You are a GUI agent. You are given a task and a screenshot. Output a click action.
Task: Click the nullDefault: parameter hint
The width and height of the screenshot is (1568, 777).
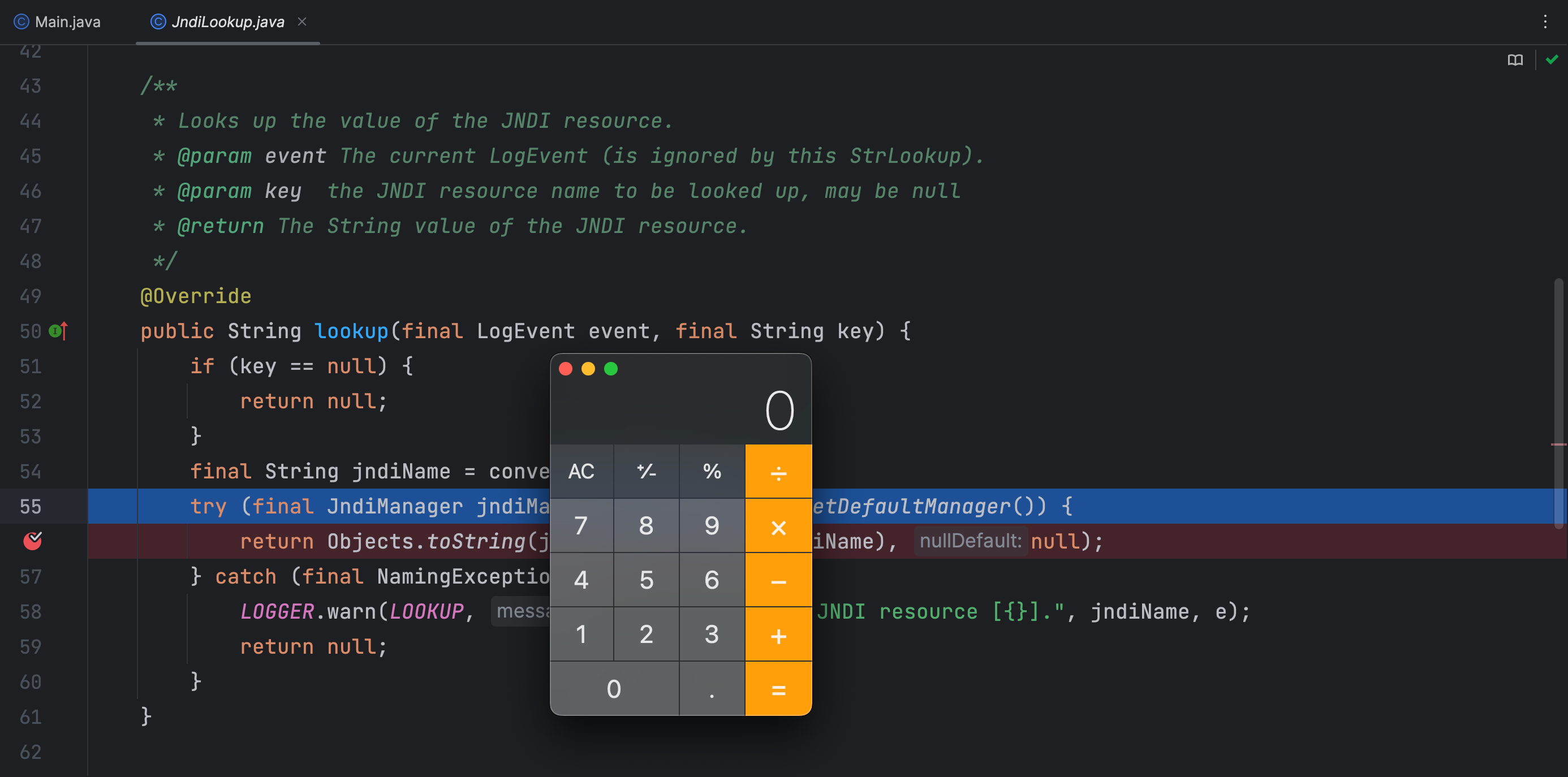[970, 541]
